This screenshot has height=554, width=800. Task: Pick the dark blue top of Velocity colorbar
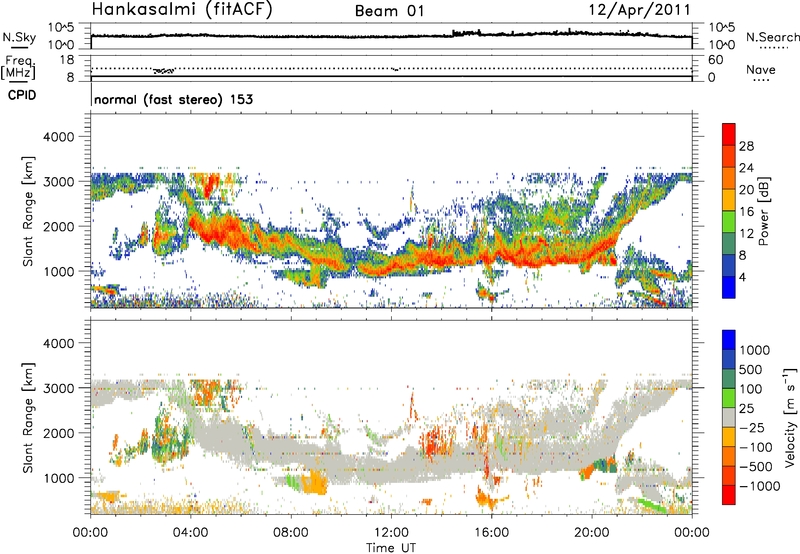coord(729,339)
